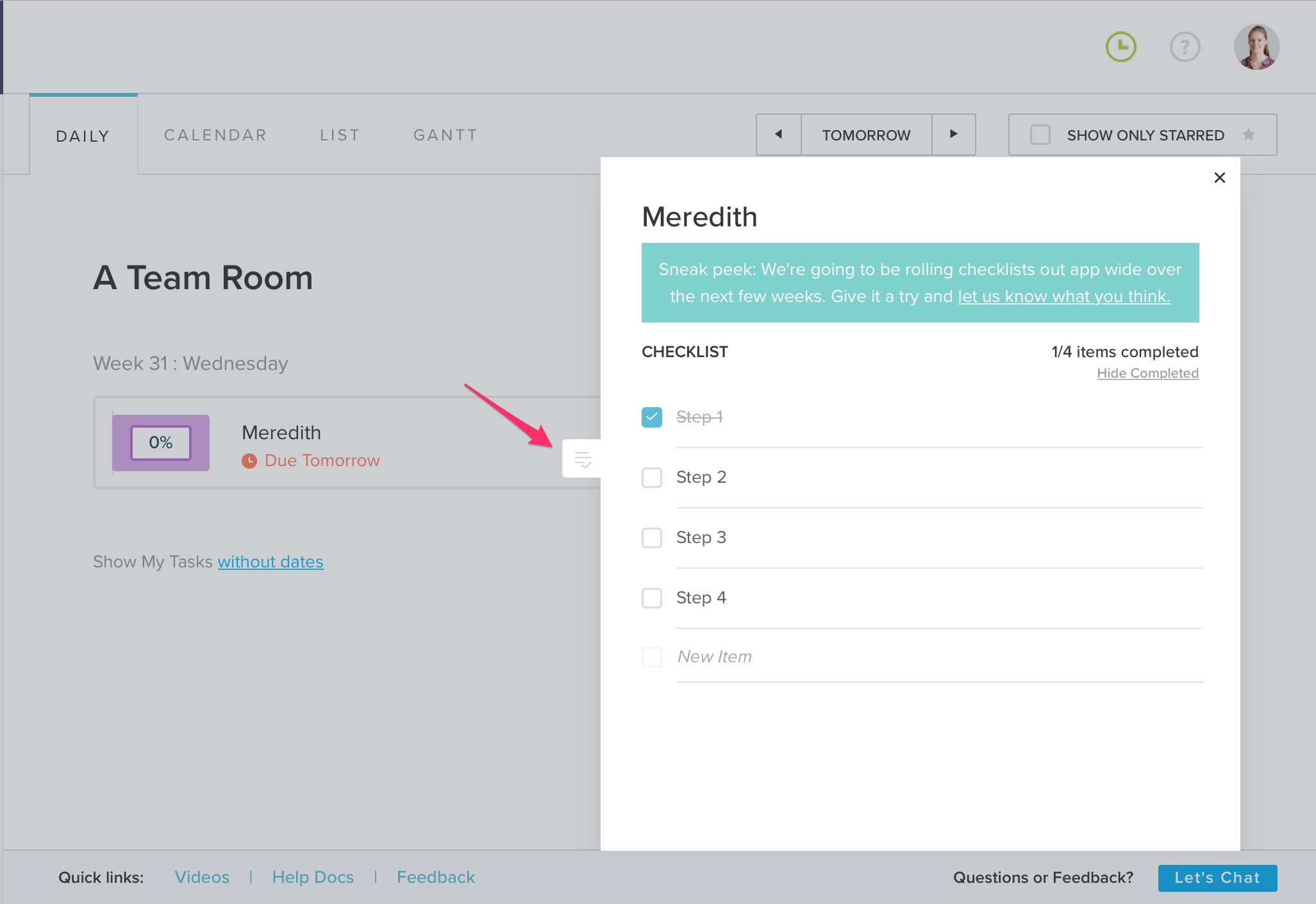Check the Step 2 checkbox

tap(651, 478)
